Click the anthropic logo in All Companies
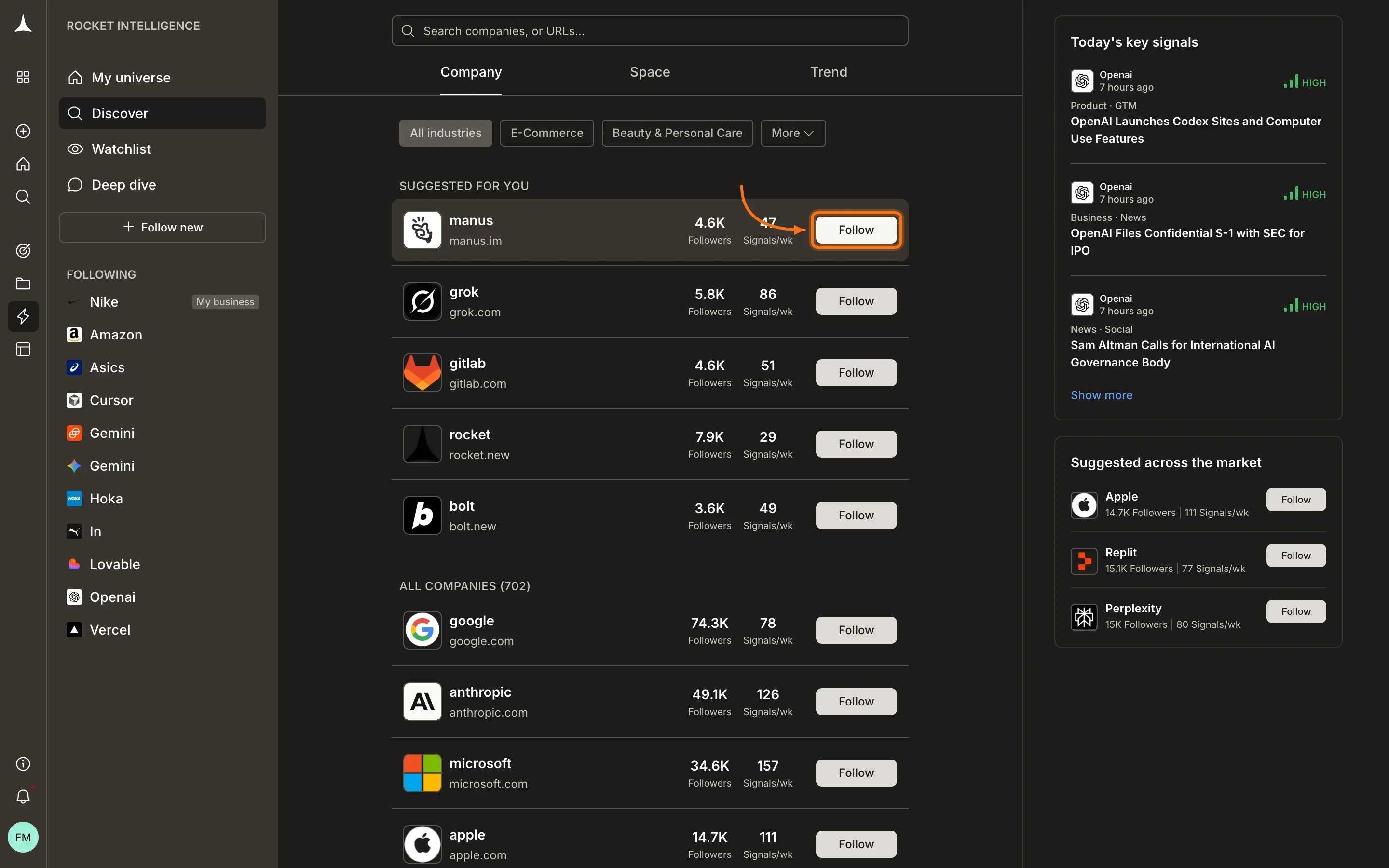This screenshot has height=868, width=1389. (x=422, y=702)
